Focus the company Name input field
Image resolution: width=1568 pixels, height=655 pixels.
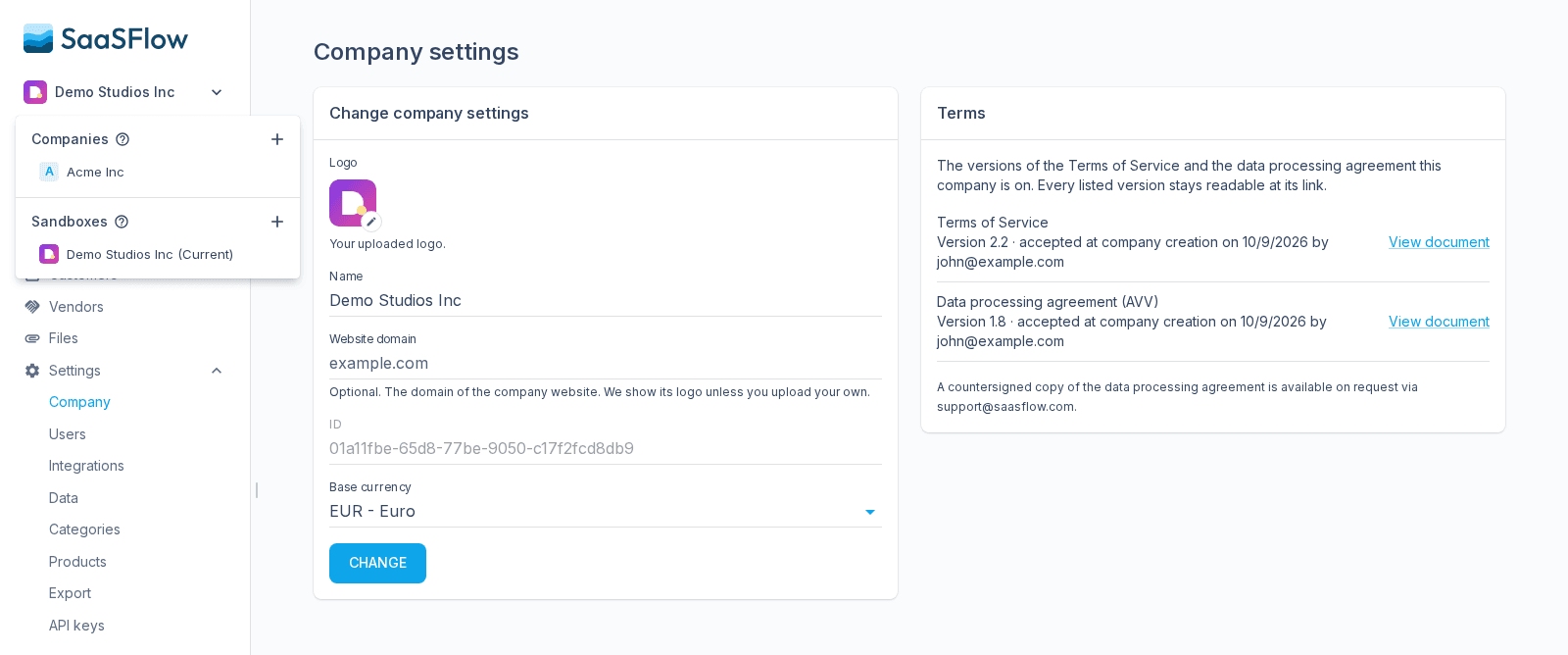pos(606,301)
